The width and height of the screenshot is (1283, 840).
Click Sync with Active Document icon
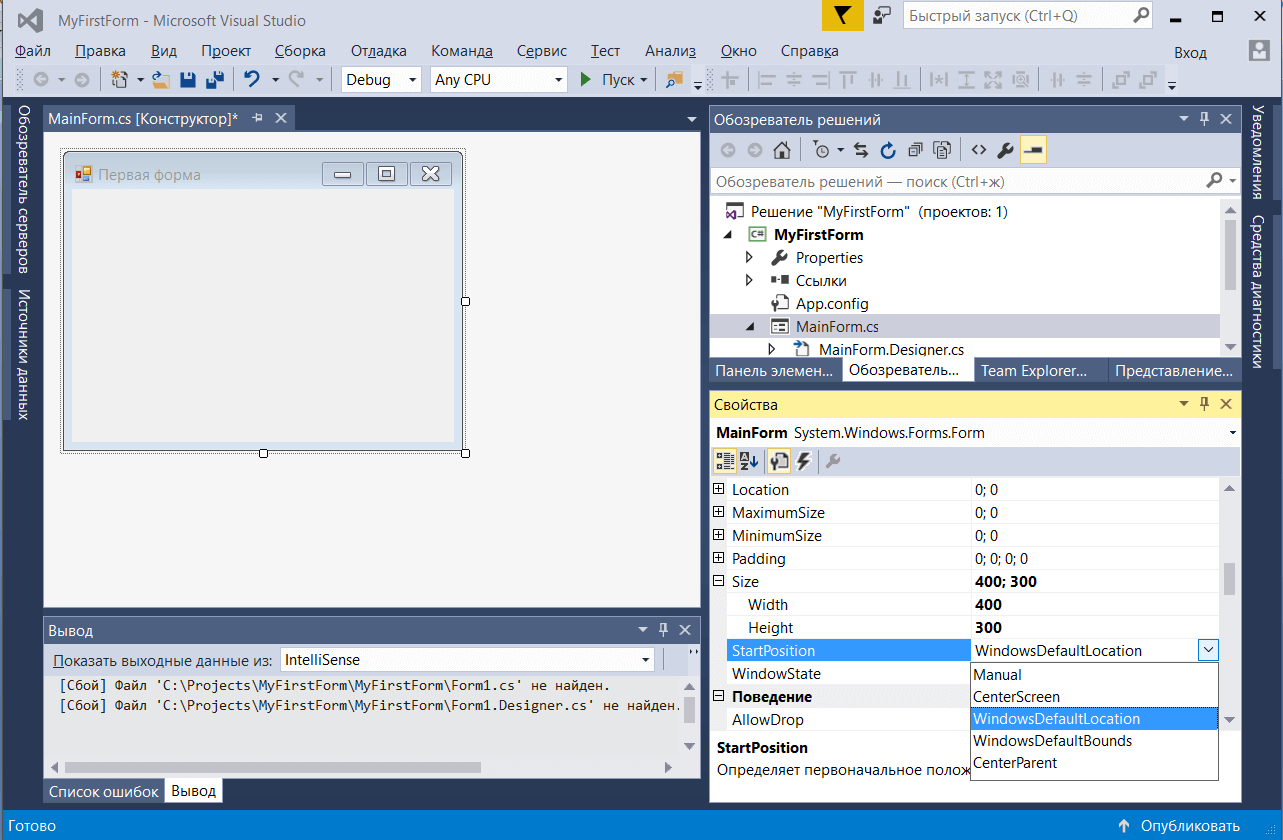(861, 151)
